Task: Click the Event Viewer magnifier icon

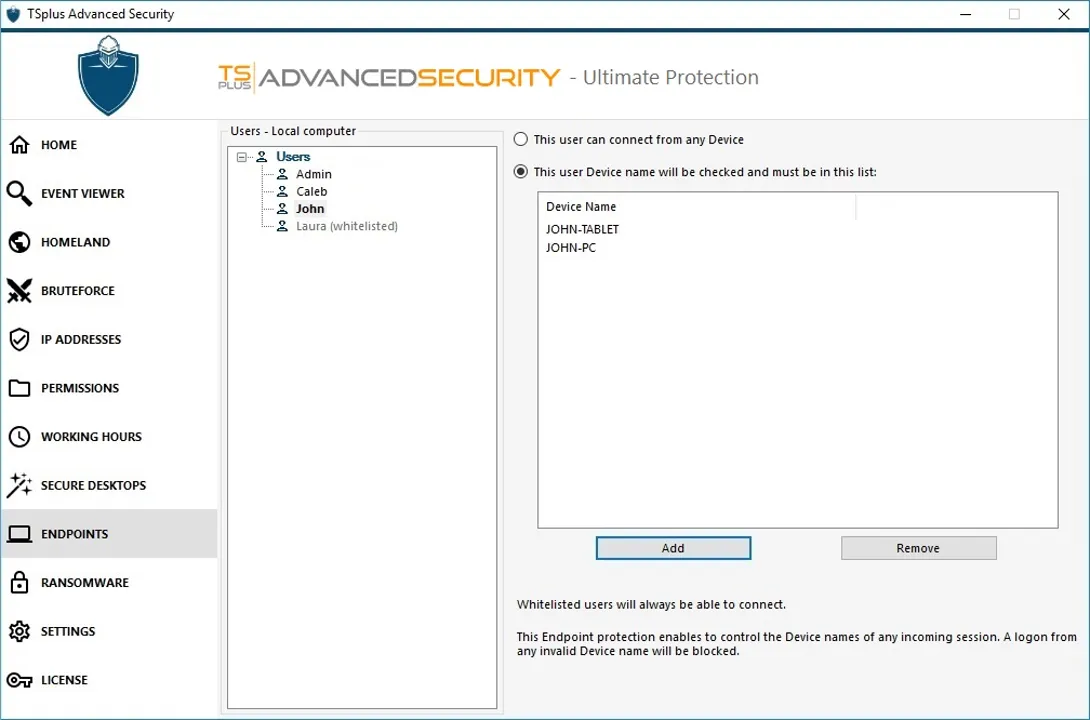Action: pos(19,193)
